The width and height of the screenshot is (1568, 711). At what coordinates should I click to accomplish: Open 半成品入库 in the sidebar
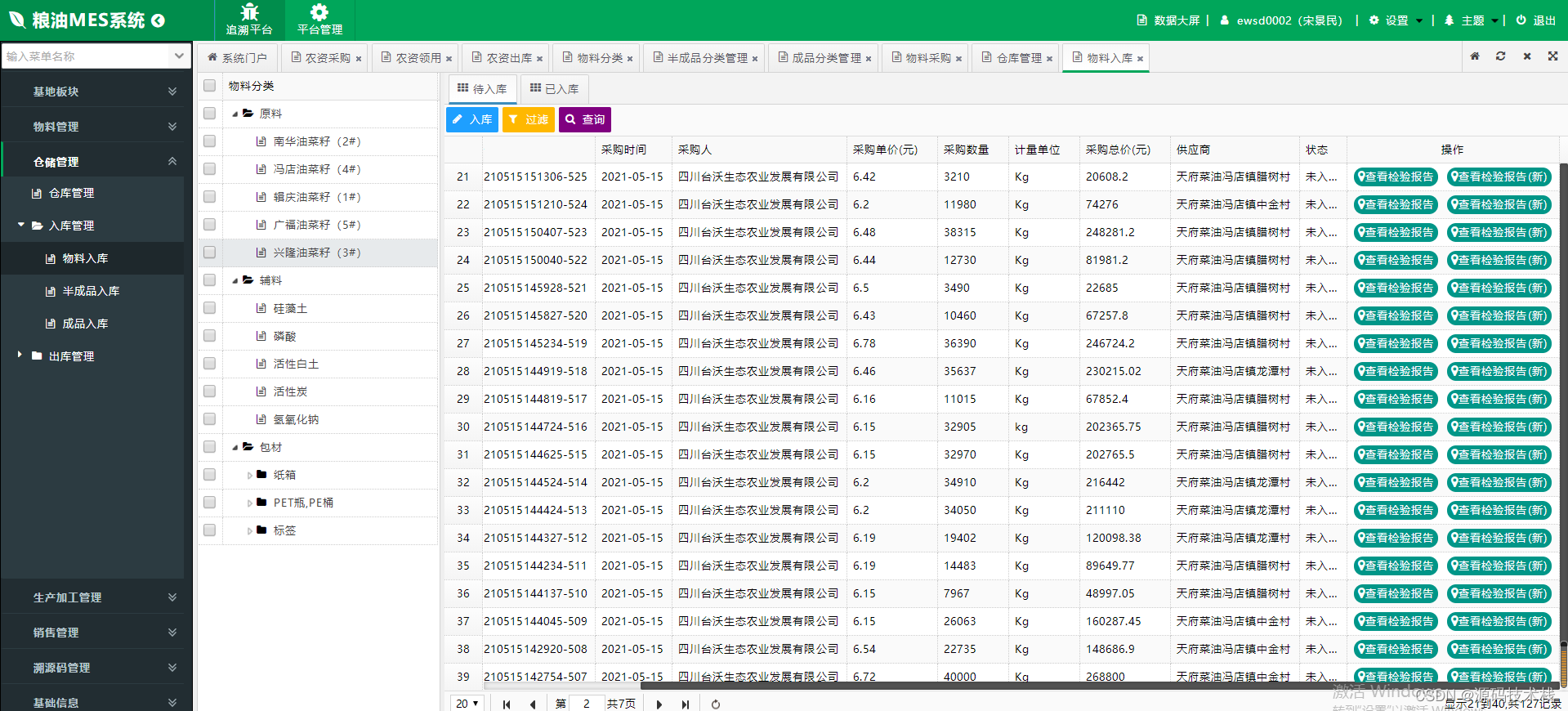[91, 291]
